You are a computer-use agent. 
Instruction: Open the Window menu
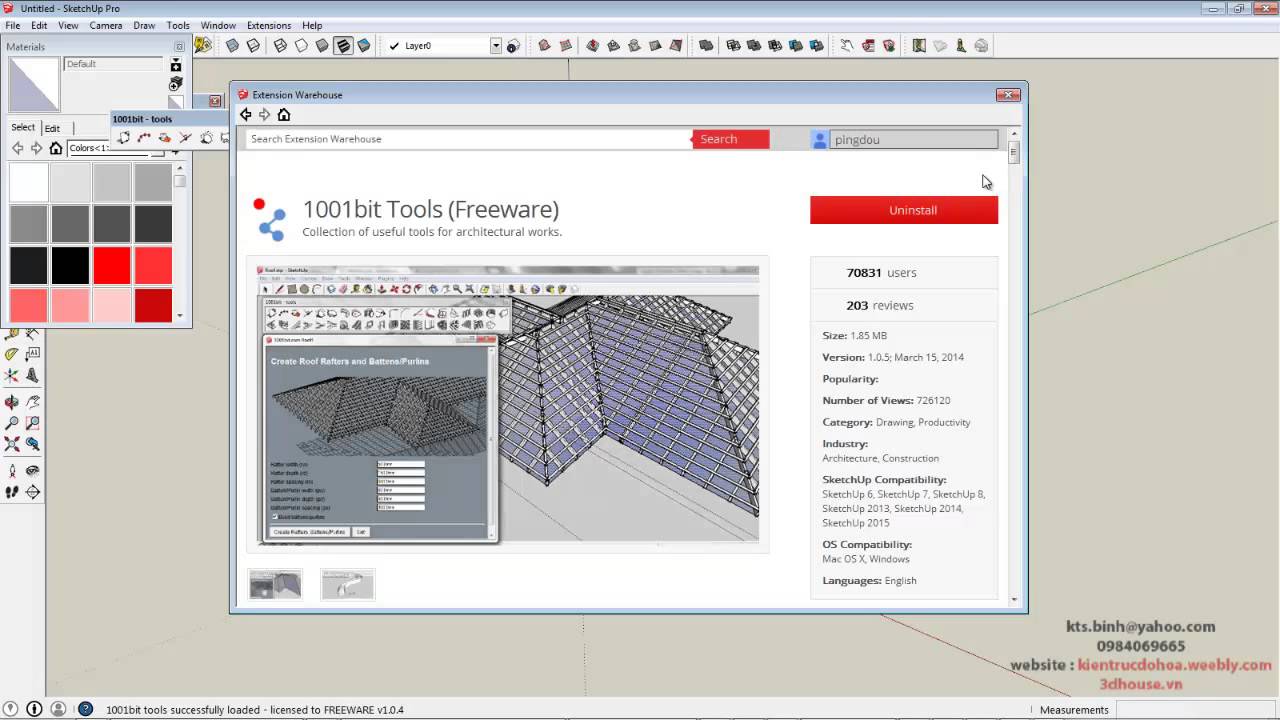(218, 25)
